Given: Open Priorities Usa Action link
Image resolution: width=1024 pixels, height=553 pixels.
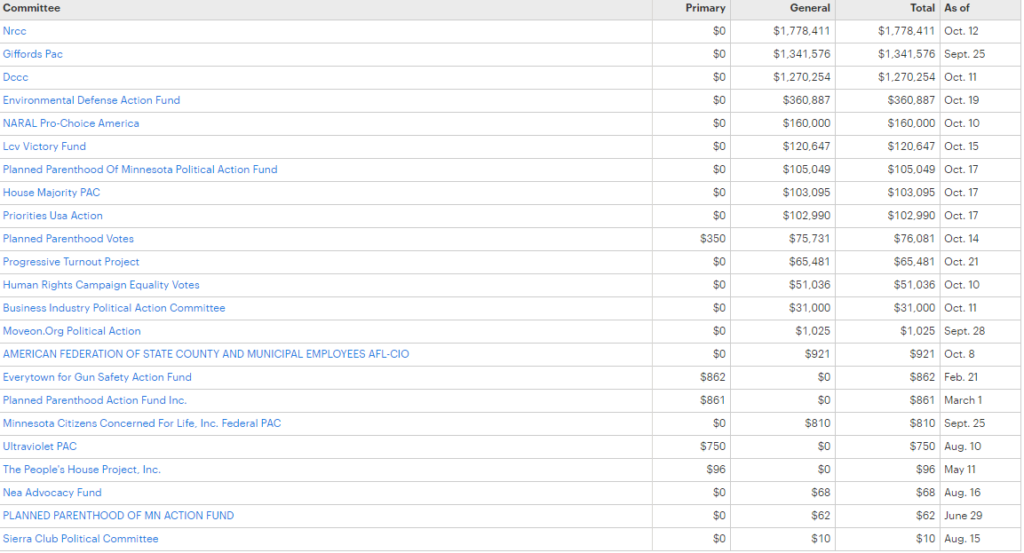Looking at the screenshot, I should 53,215.
